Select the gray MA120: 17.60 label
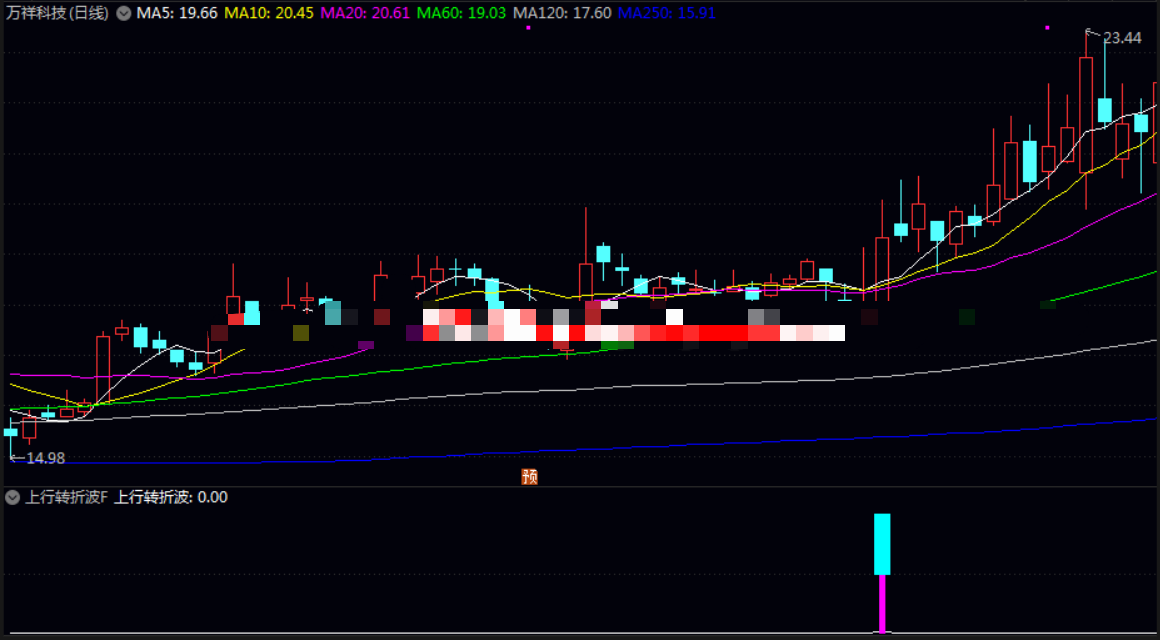Screen dimensions: 1160x640 tap(562, 13)
